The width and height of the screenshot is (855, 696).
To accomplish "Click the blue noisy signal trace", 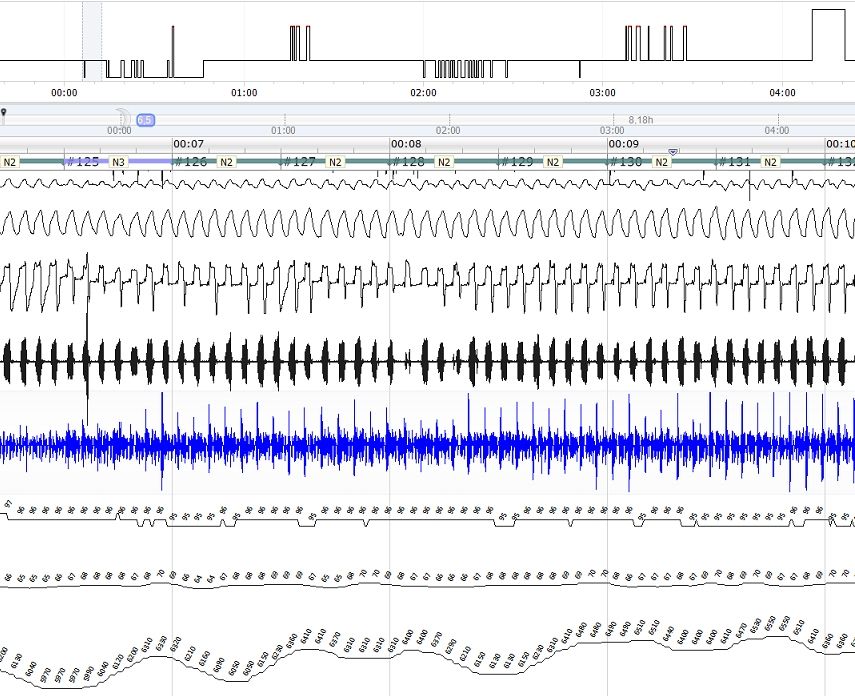I will pos(428,443).
